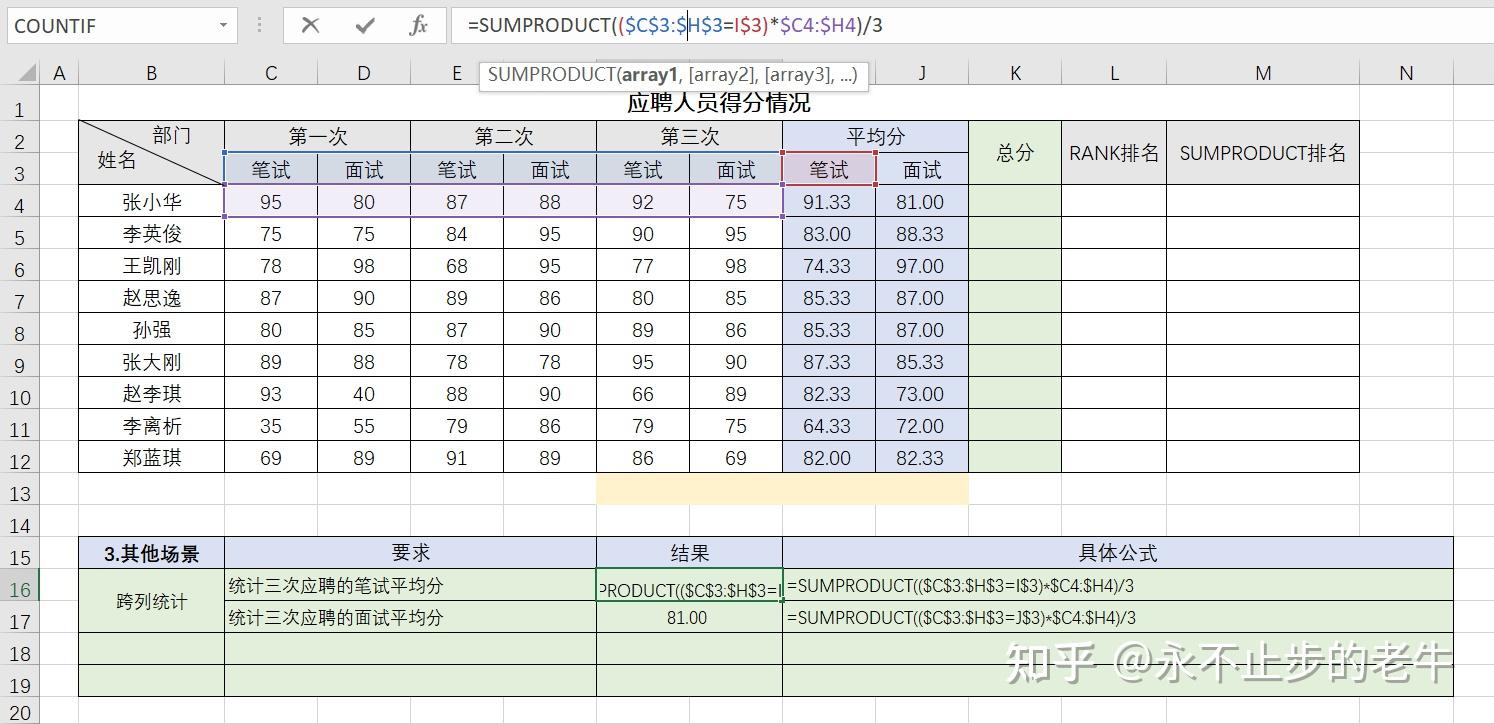Click the 部门/姓名 diagonal header cell
The height and width of the screenshot is (724, 1494).
pos(152,153)
